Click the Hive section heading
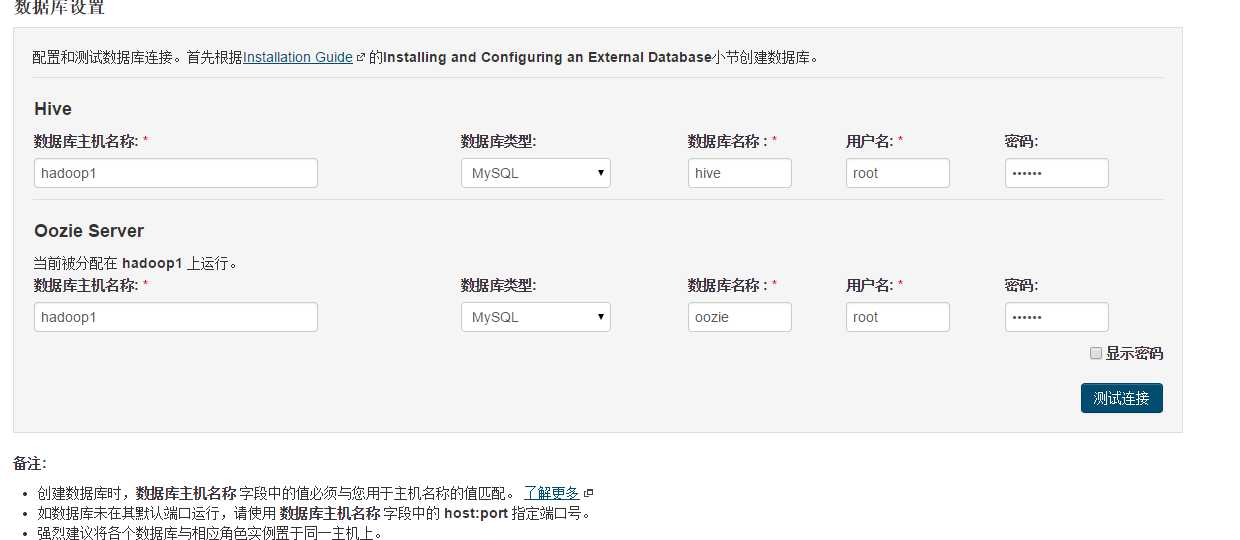This screenshot has width=1240, height=540. [x=53, y=109]
